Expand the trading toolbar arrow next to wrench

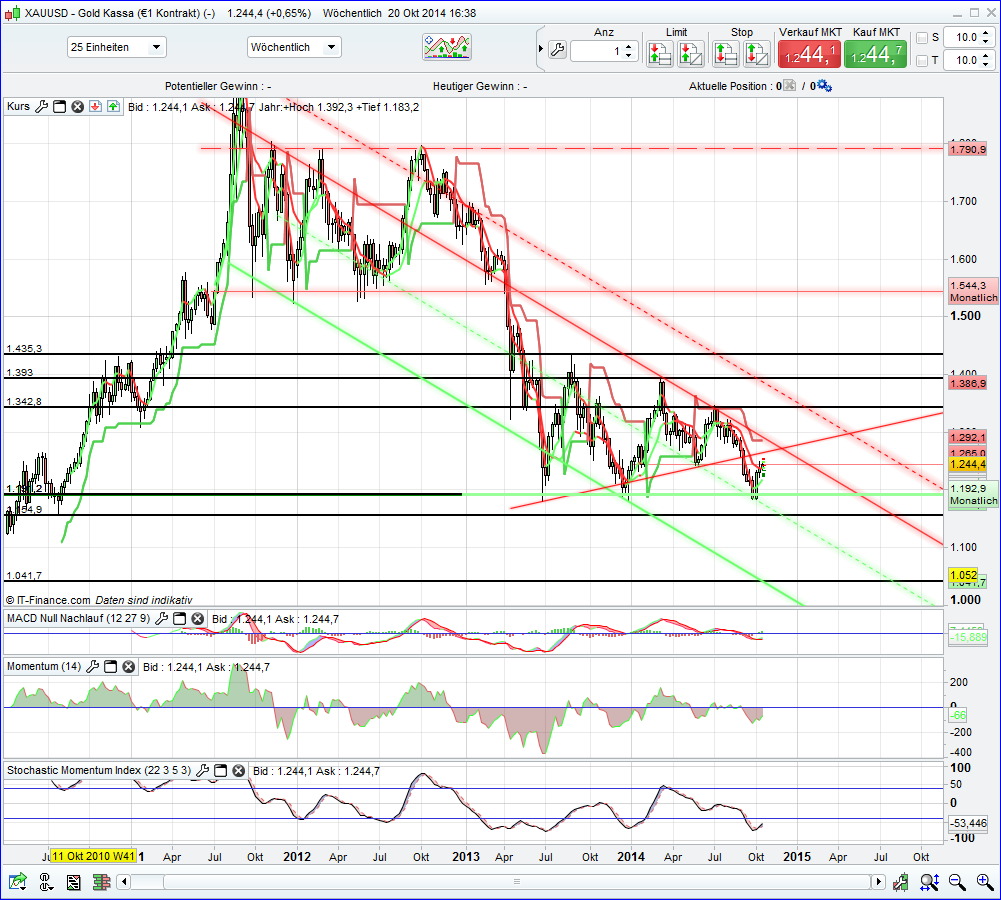(x=541, y=47)
